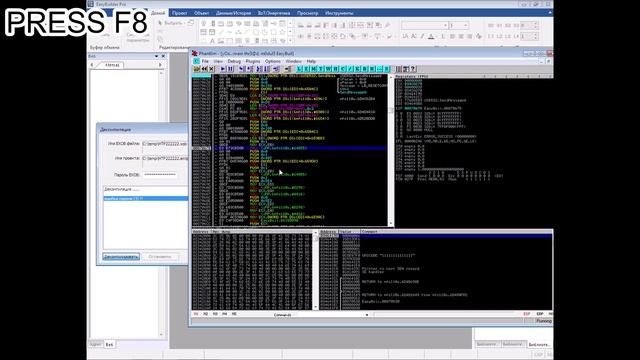Click the disassembly pane vertical scrollbar

[x=391, y=150]
